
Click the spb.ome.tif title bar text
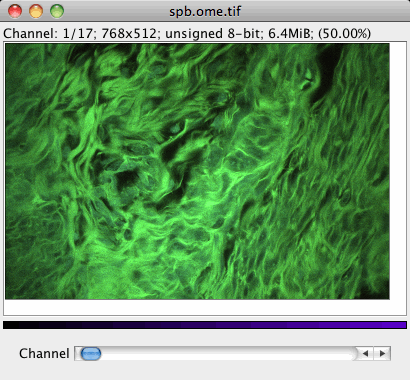point(205,11)
